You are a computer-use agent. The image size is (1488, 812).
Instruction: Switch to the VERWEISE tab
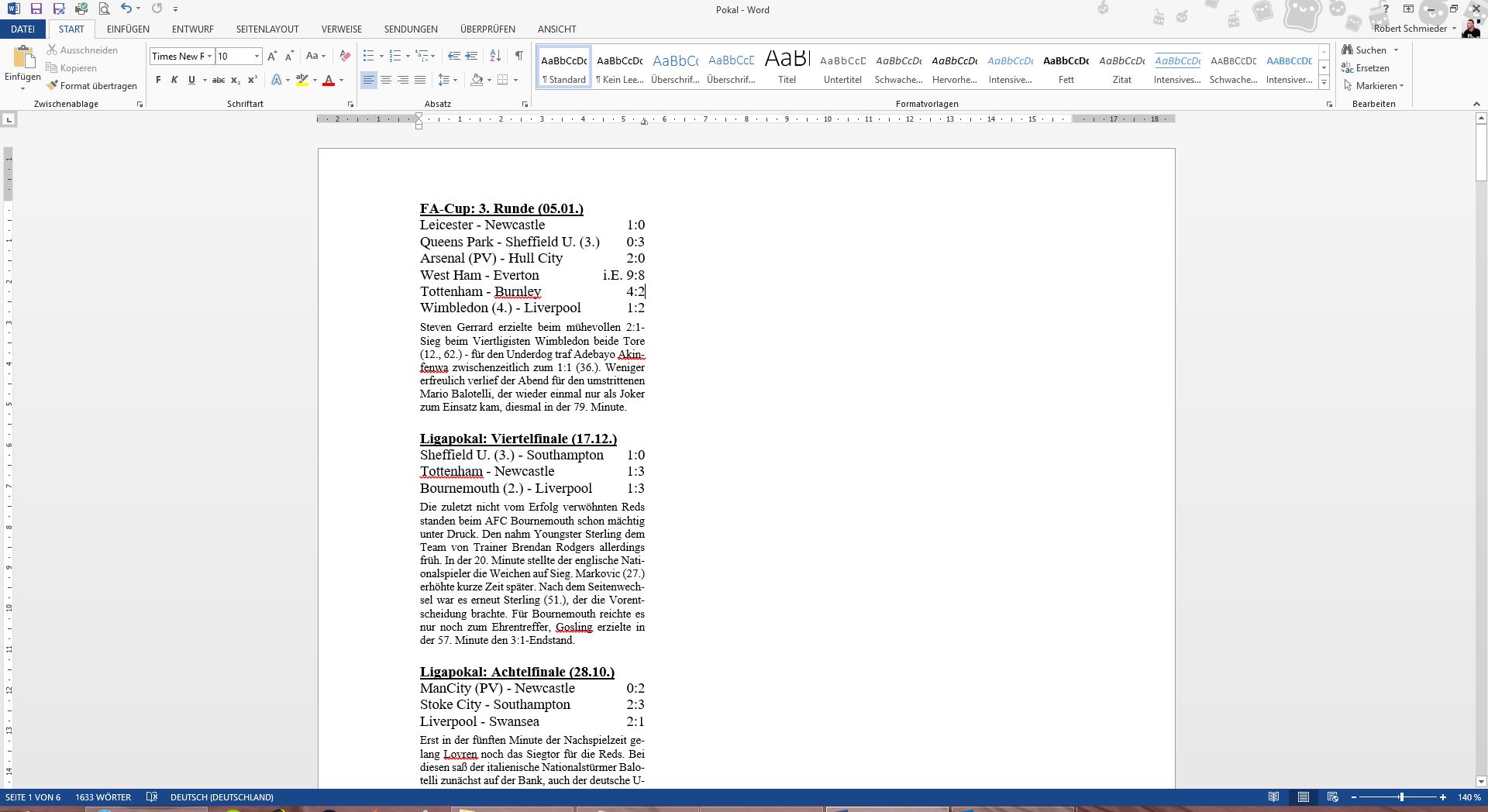click(x=342, y=29)
